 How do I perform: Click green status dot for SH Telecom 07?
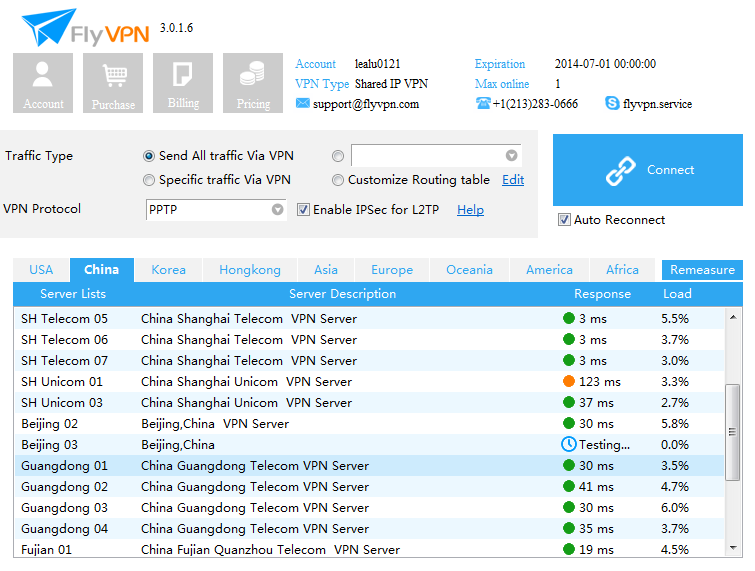pos(569,360)
